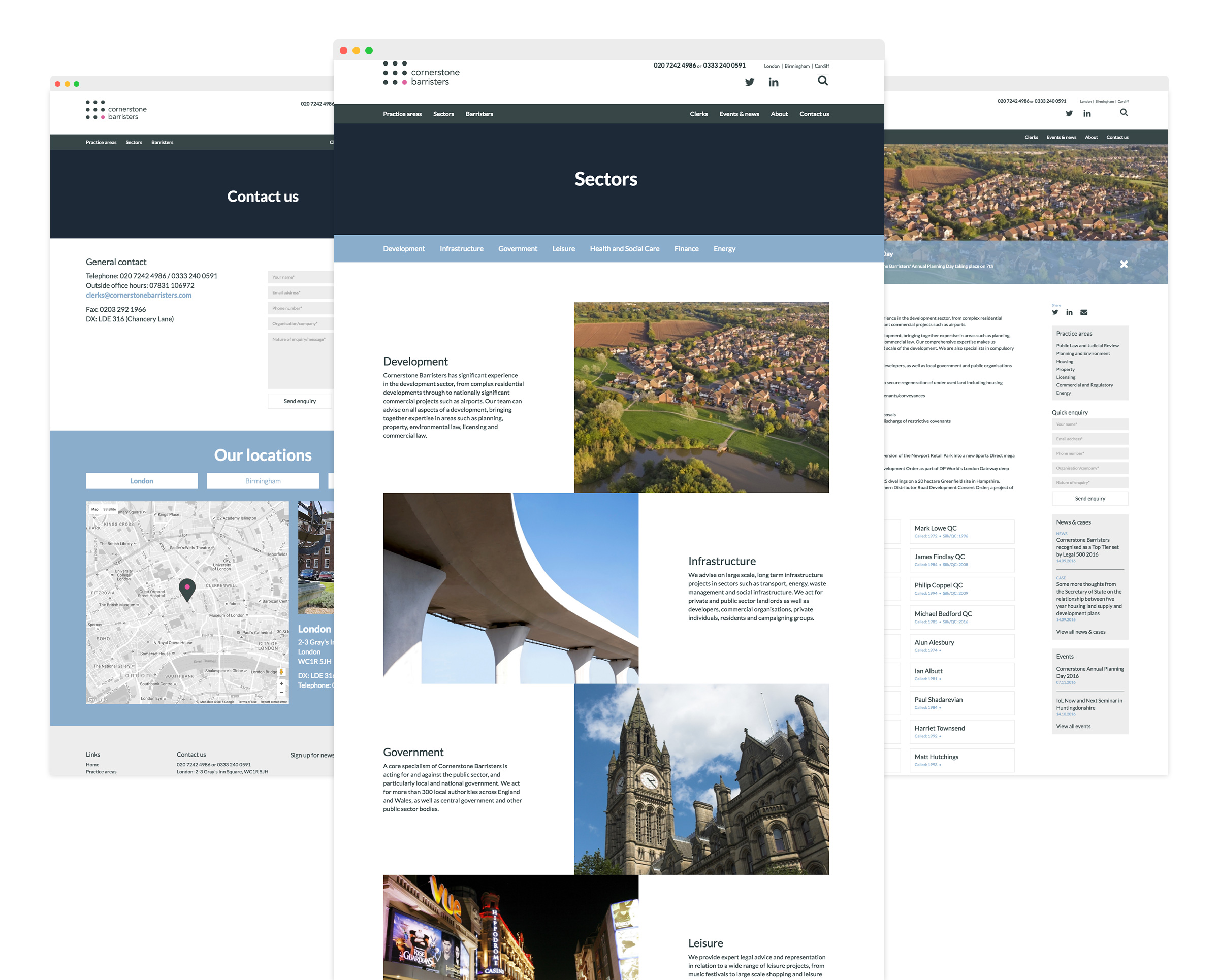The width and height of the screenshot is (1219, 980).
Task: Jump to Leisure sector tab
Action: pos(563,249)
